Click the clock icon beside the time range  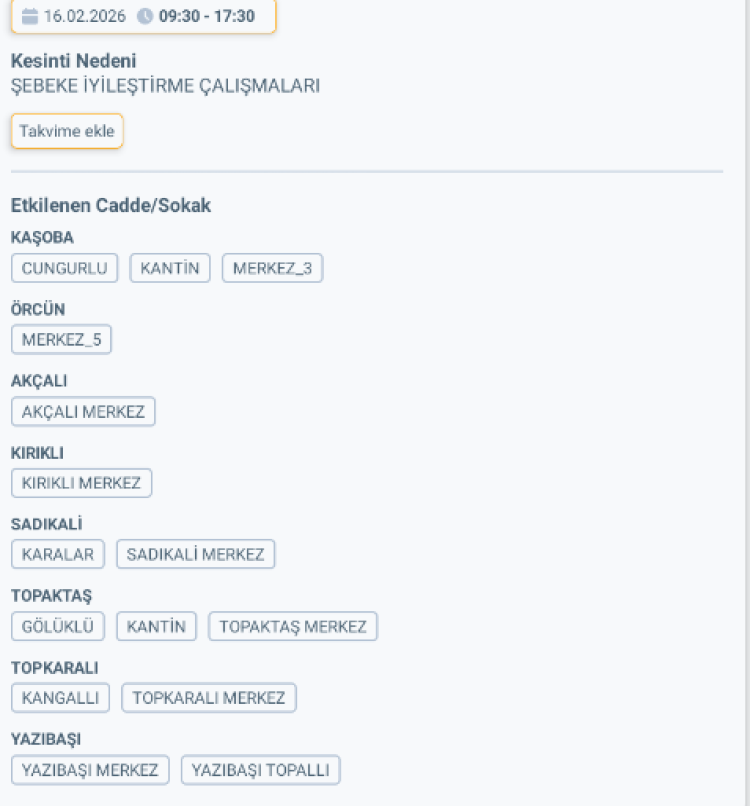pyautogui.click(x=145, y=17)
